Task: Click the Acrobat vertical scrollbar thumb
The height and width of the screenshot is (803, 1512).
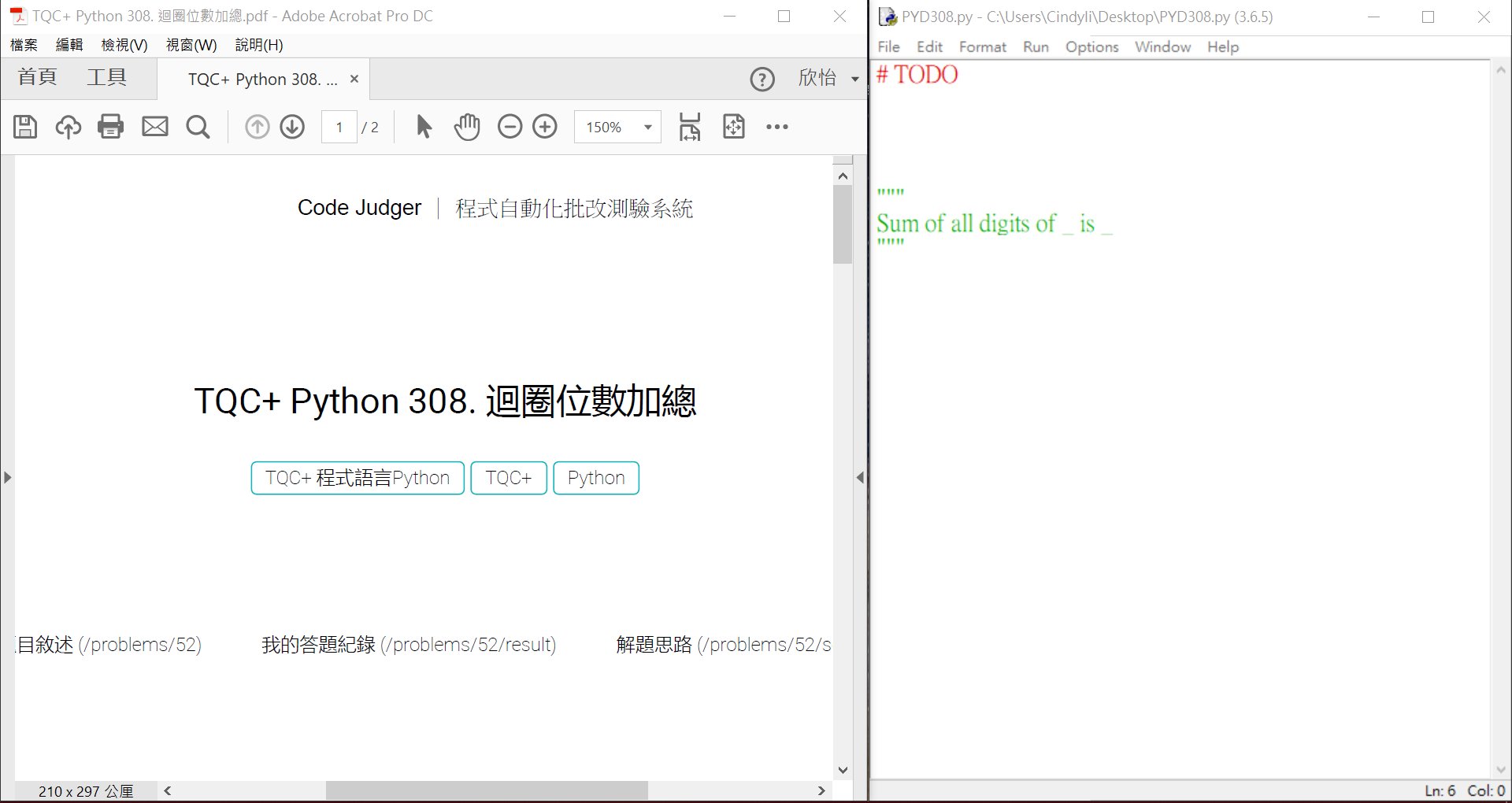Action: pos(843,224)
